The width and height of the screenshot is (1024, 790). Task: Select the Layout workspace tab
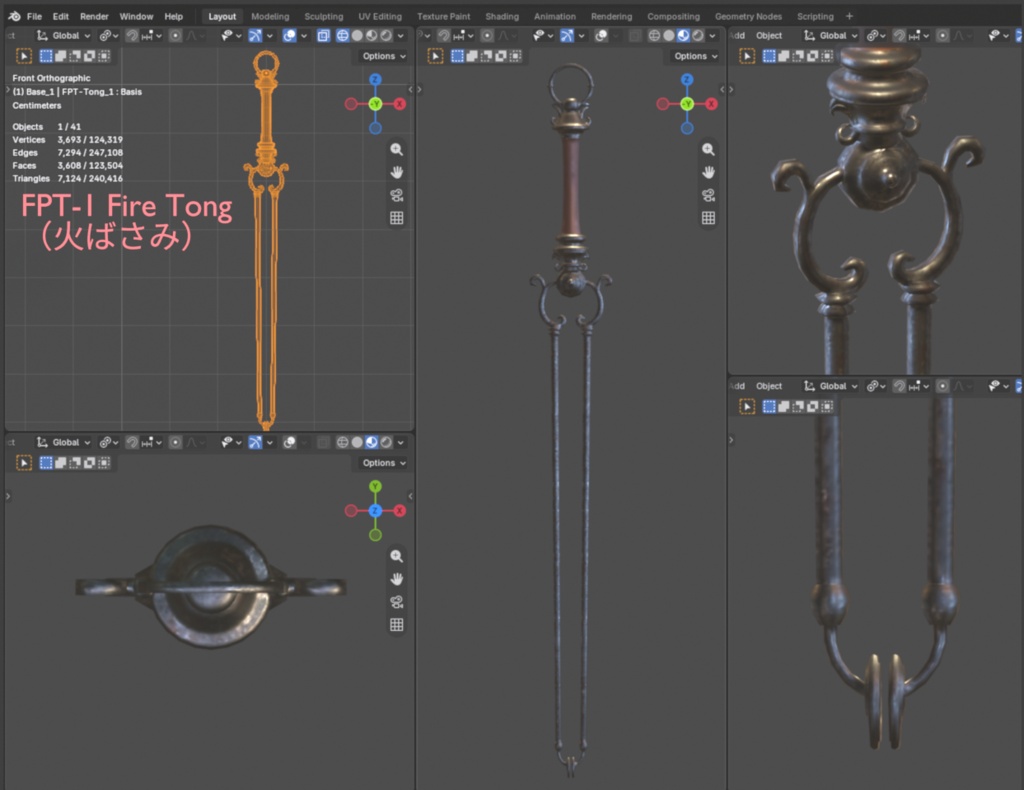(222, 16)
